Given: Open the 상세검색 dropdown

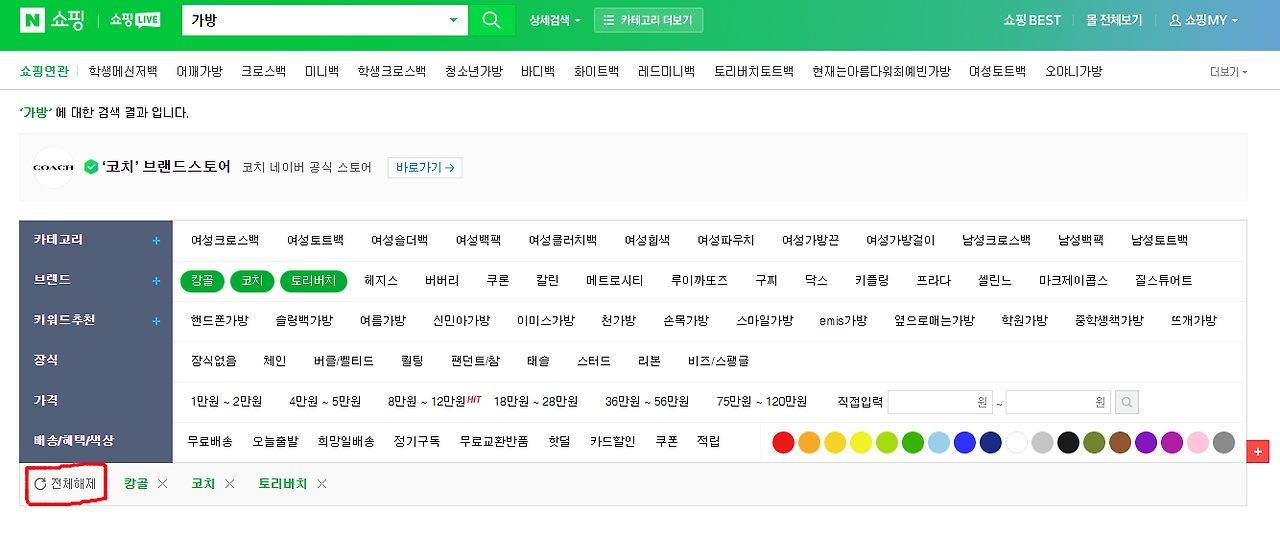Looking at the screenshot, I should (x=554, y=20).
